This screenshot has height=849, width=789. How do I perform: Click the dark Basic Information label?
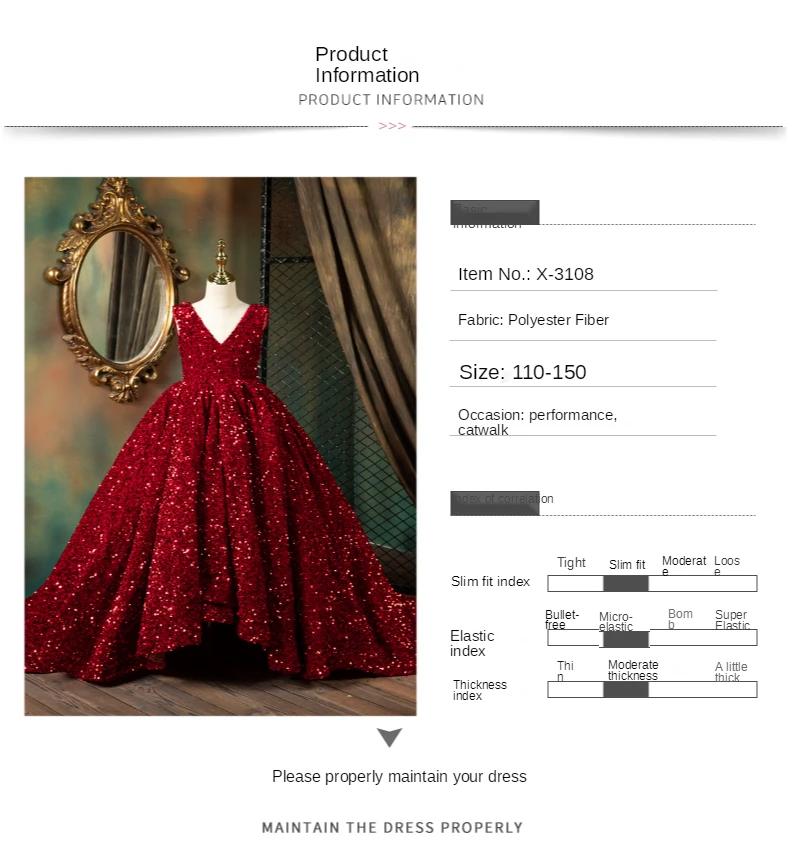pyautogui.click(x=494, y=212)
